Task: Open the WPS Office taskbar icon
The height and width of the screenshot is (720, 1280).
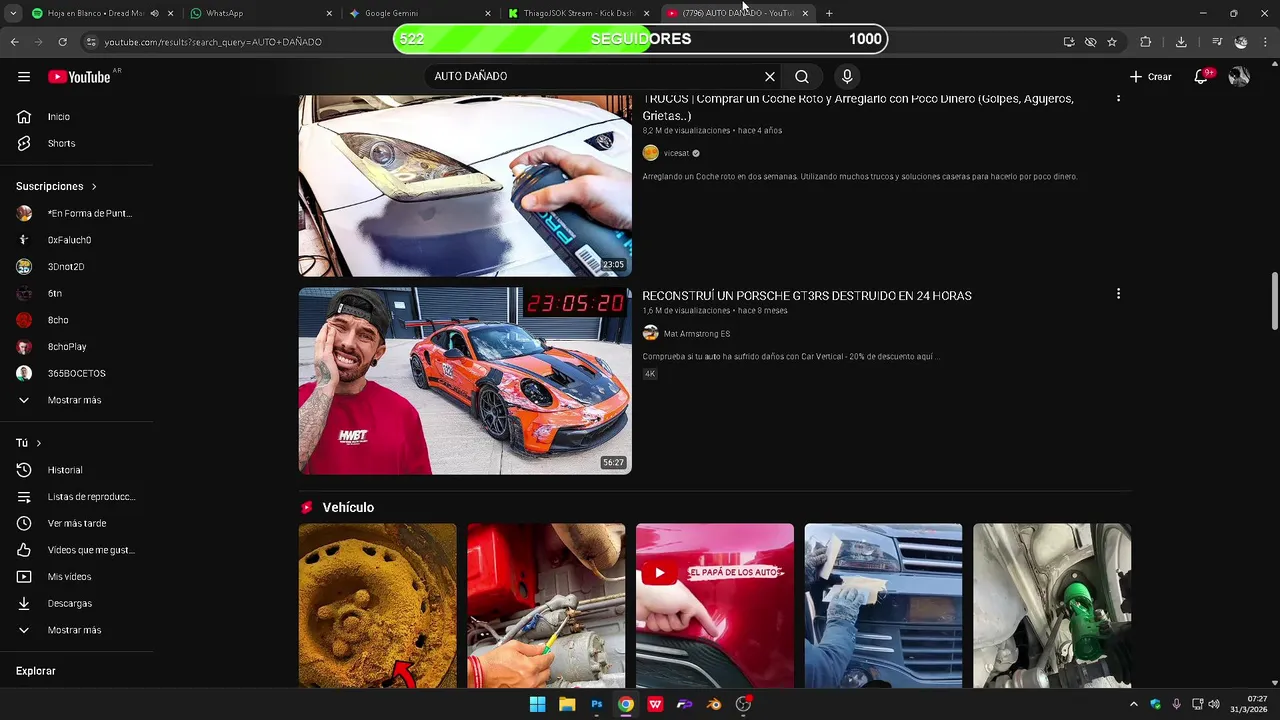Action: click(x=655, y=704)
